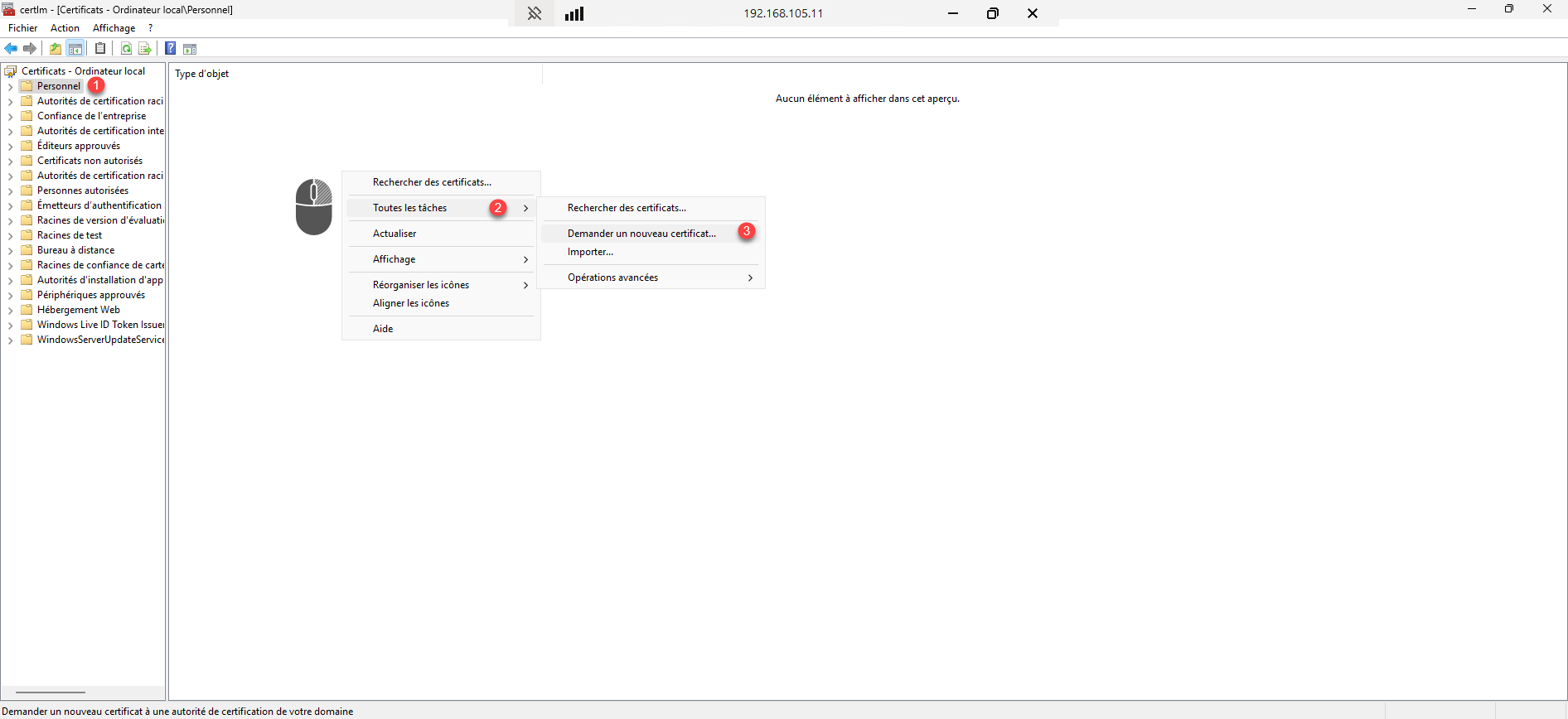Click the connection signal strength icon
This screenshot has width=1568, height=719.
coord(574,13)
